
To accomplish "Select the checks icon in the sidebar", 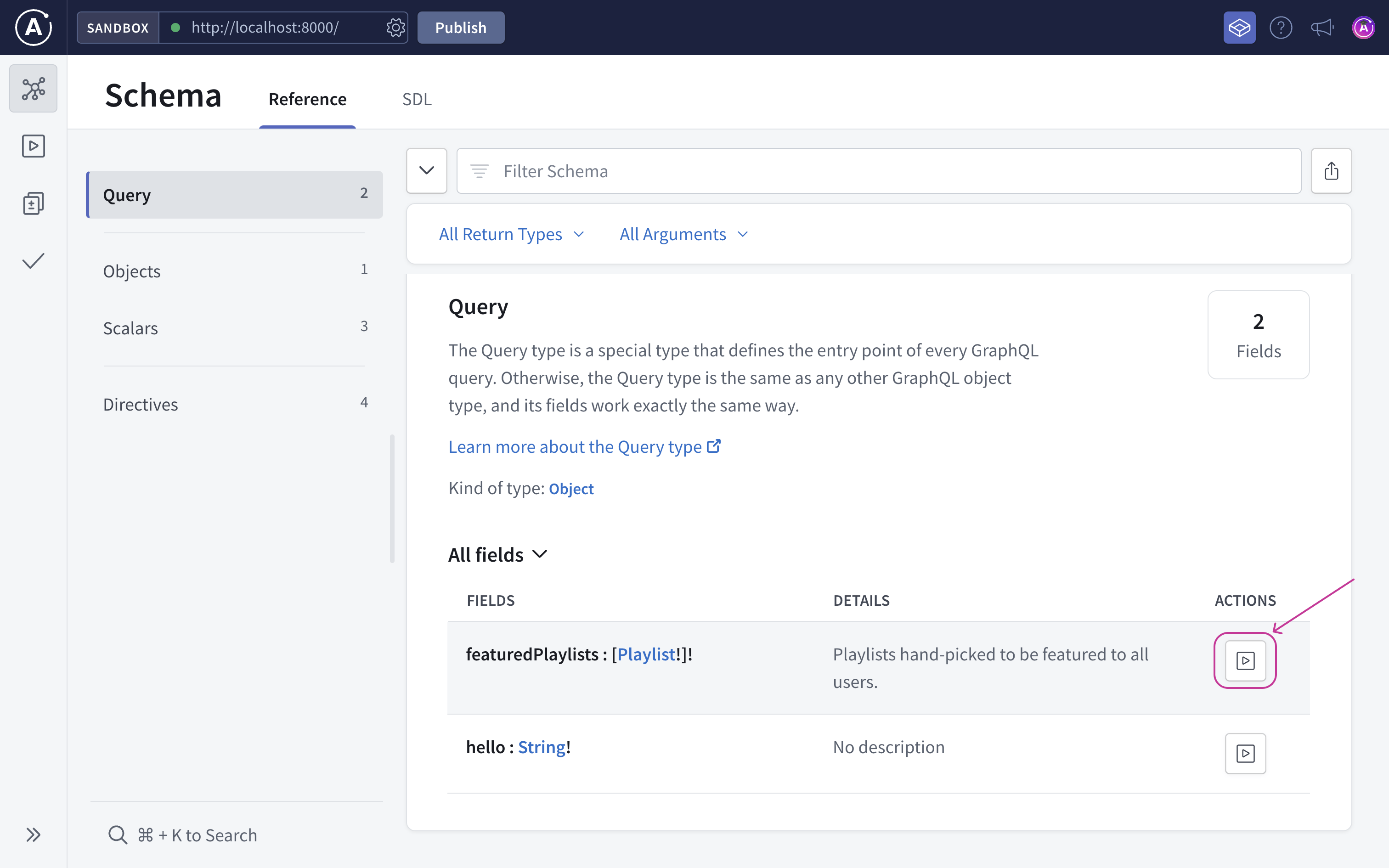I will [x=33, y=261].
